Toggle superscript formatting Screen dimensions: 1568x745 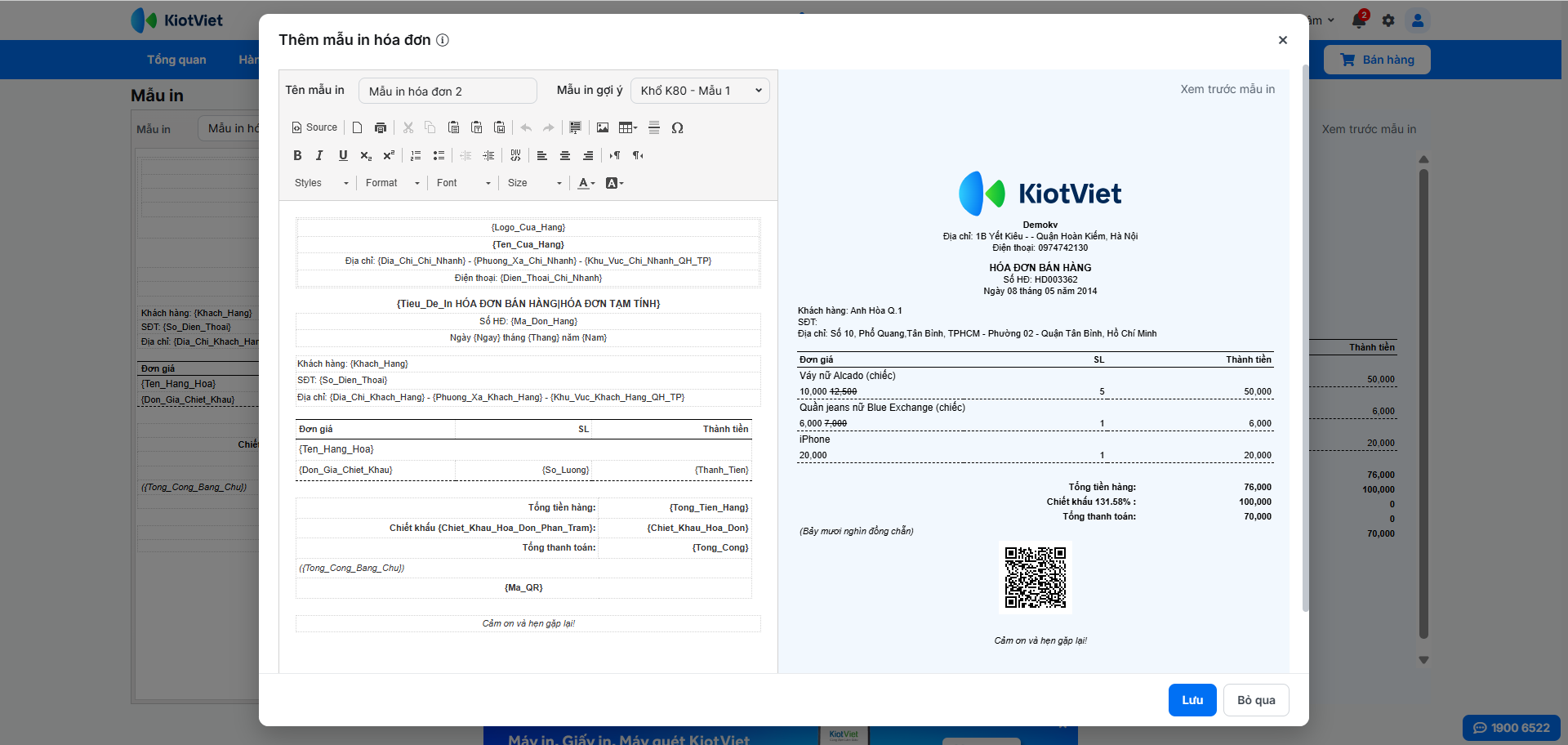(x=389, y=155)
